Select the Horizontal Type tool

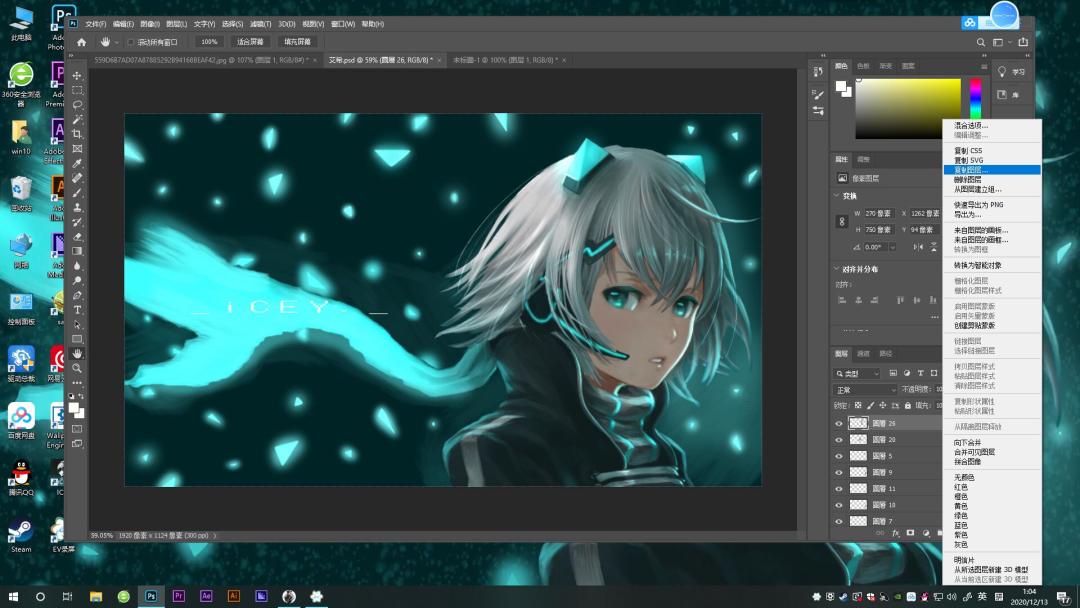[77, 309]
